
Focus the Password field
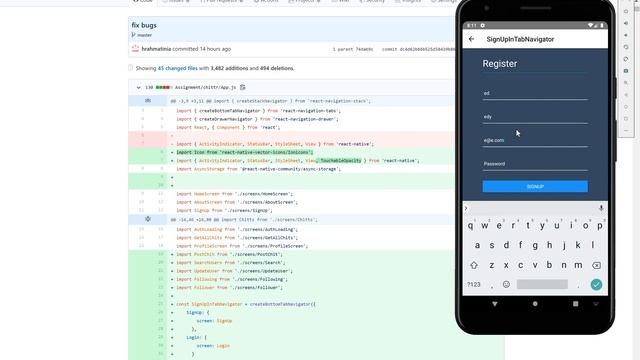point(535,164)
